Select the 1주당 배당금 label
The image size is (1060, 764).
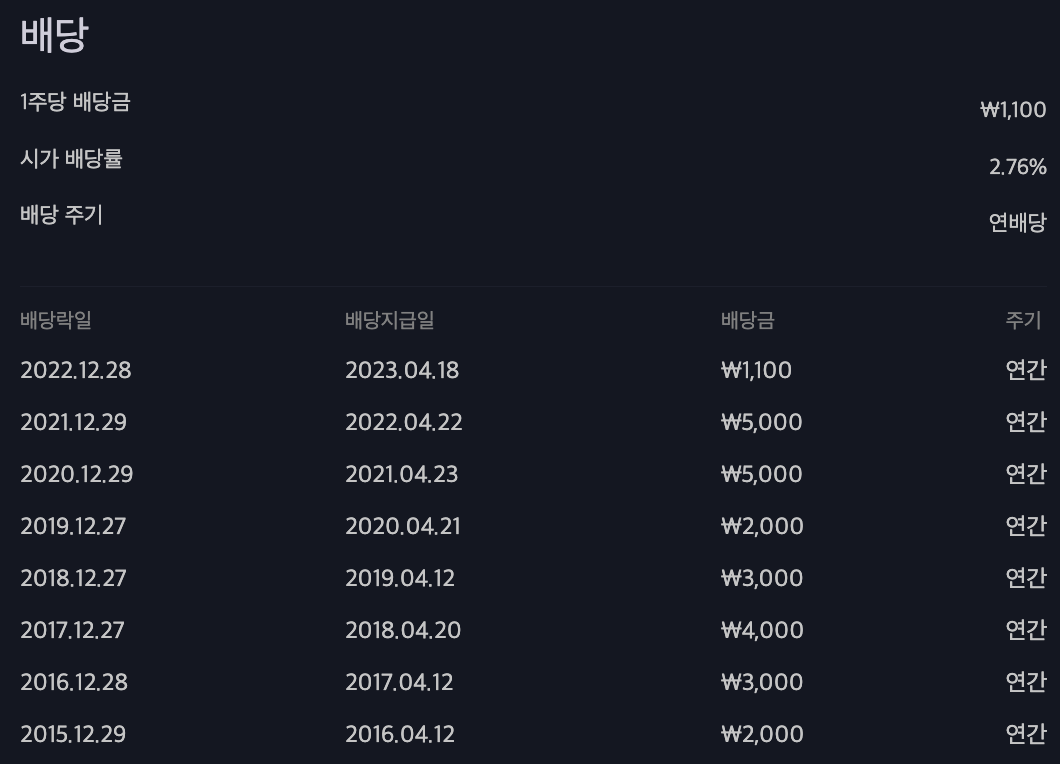click(x=75, y=102)
